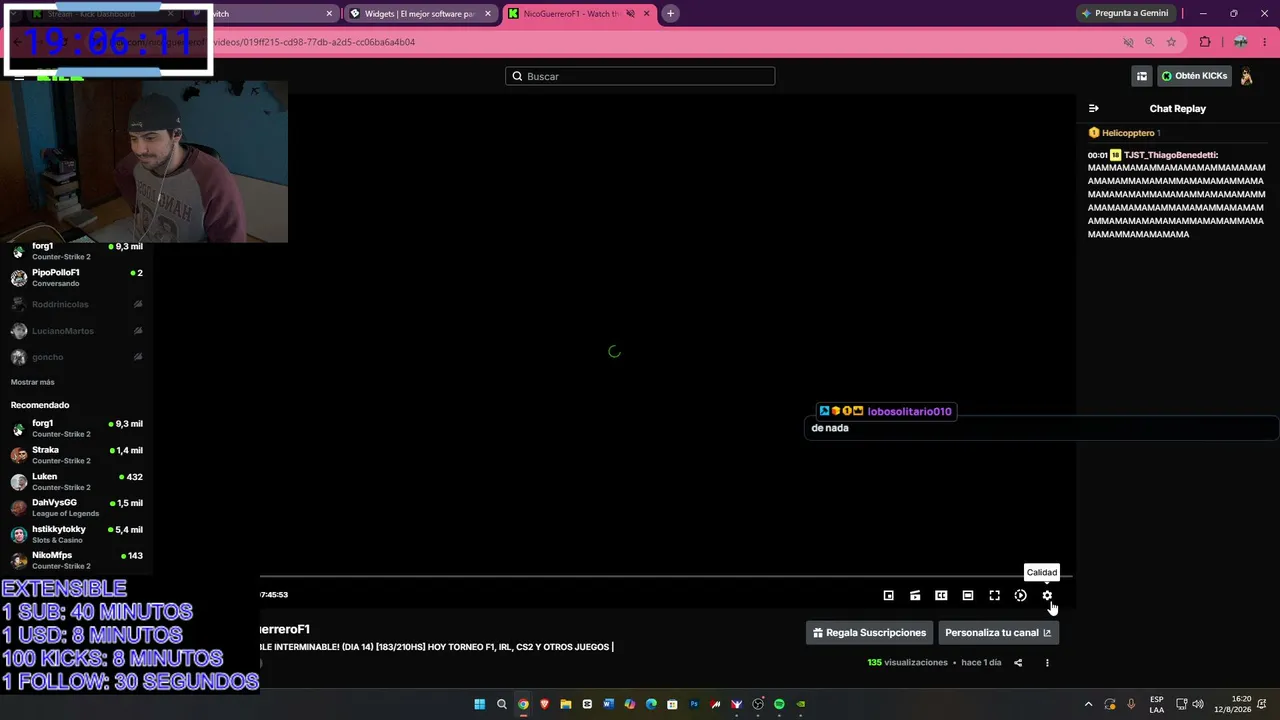Switch the ESP LAA keyboard language
The image size is (1280, 720).
pos(1156,704)
